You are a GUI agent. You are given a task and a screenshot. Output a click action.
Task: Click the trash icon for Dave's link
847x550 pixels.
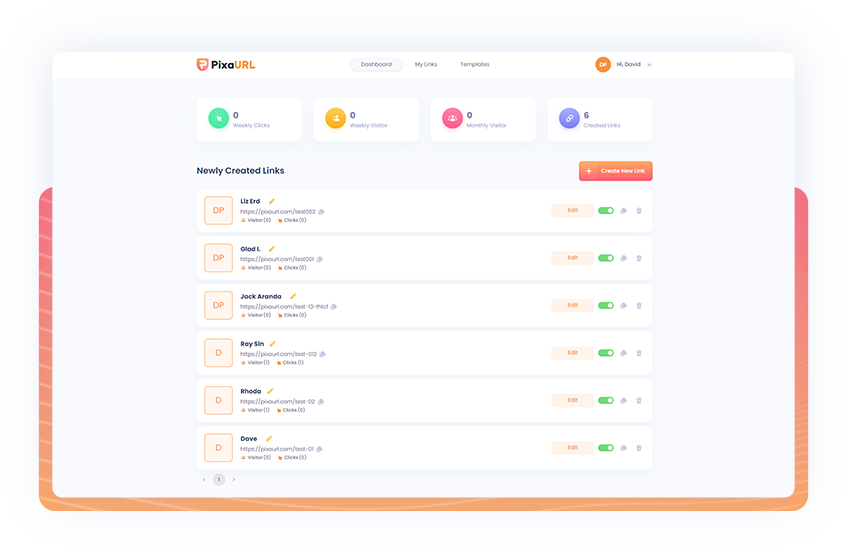(x=639, y=448)
